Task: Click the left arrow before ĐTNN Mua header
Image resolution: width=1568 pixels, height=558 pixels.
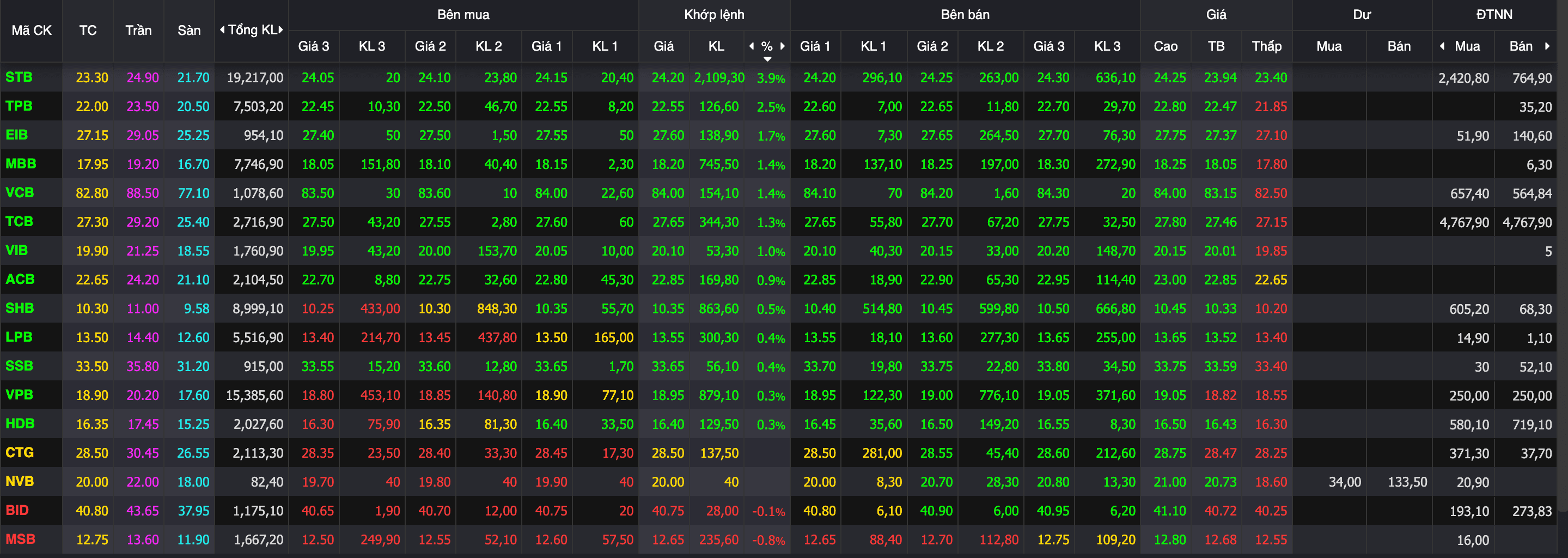Action: coord(1442,46)
